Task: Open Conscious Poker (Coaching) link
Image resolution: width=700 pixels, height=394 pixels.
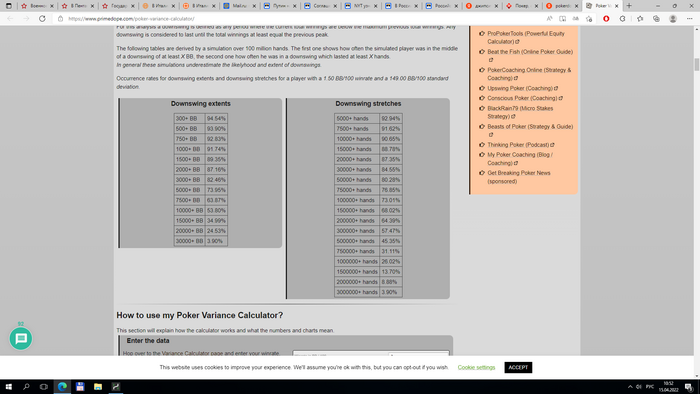Action: (x=525, y=98)
